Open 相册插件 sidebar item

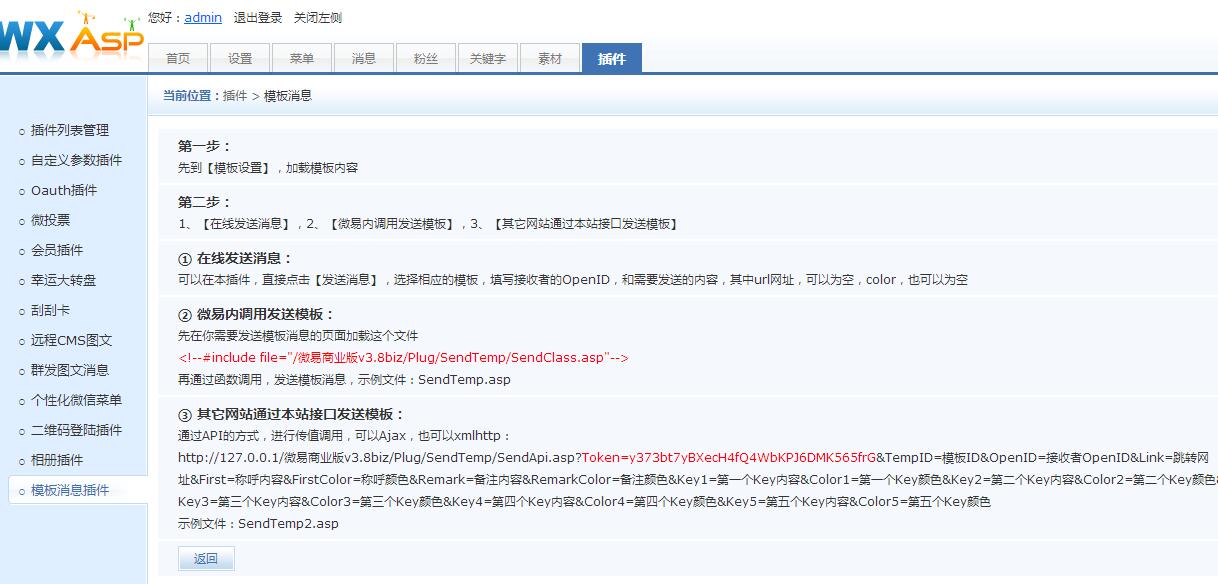click(57, 460)
